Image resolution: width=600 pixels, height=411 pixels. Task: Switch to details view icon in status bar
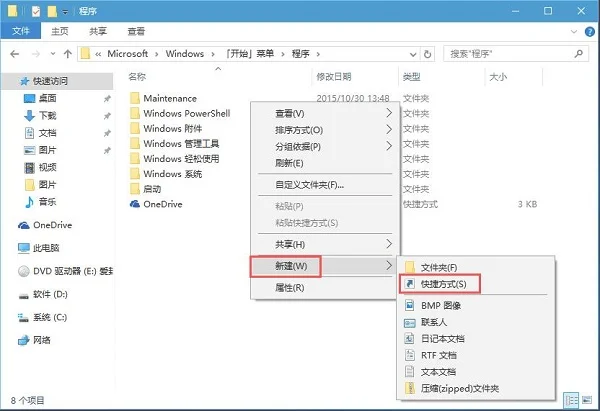coord(572,401)
